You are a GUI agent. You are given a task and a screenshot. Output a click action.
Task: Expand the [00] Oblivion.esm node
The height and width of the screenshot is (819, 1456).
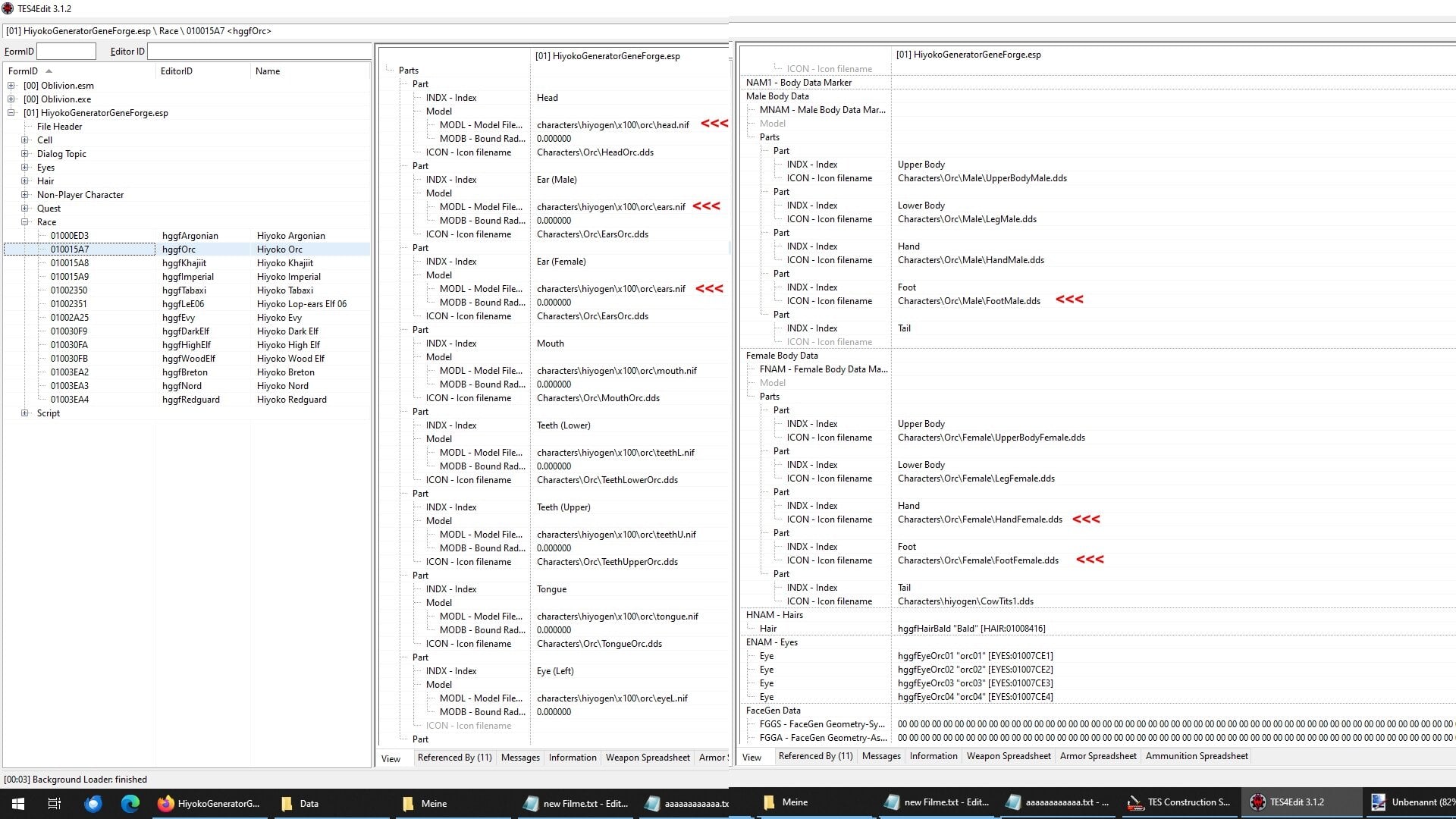pos(11,86)
